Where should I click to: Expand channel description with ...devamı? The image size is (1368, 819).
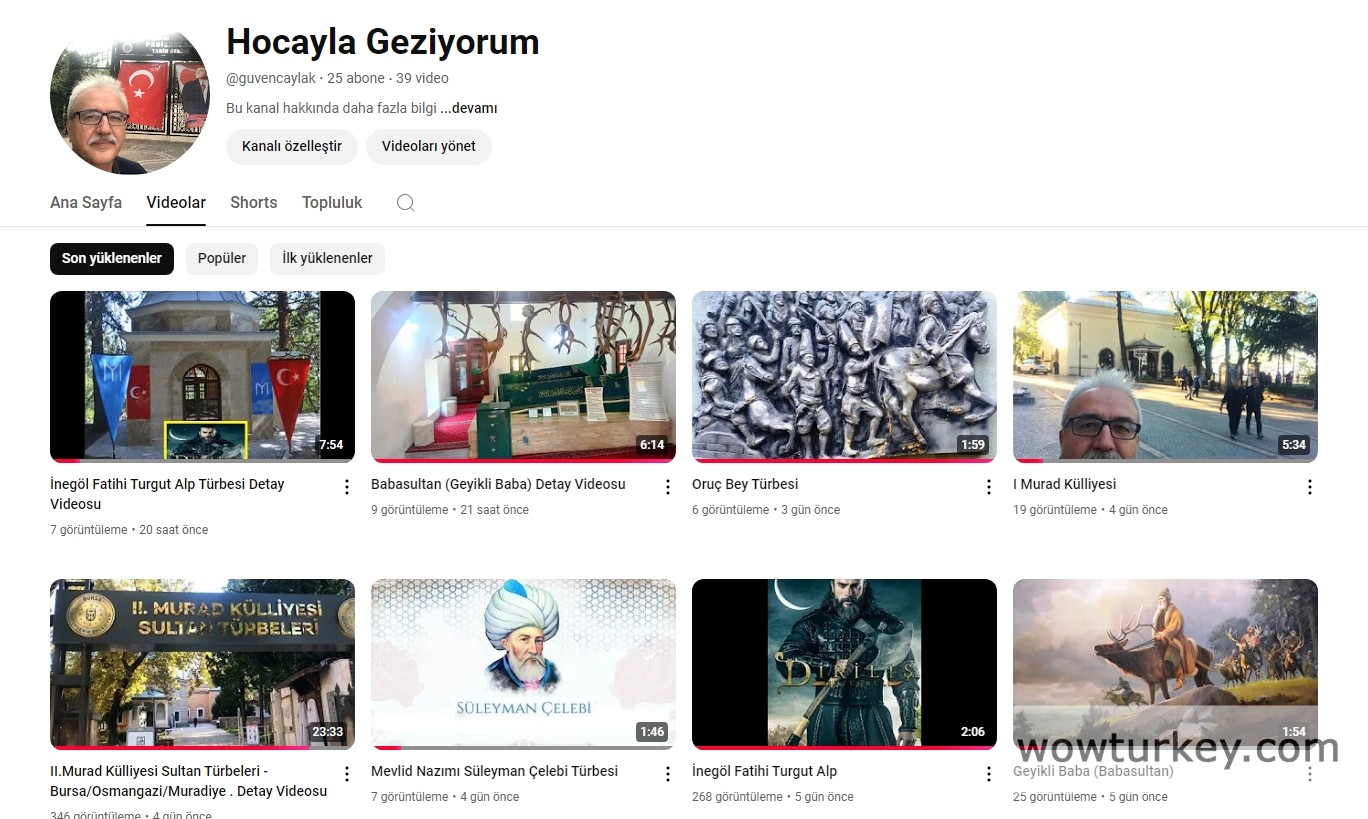click(469, 108)
